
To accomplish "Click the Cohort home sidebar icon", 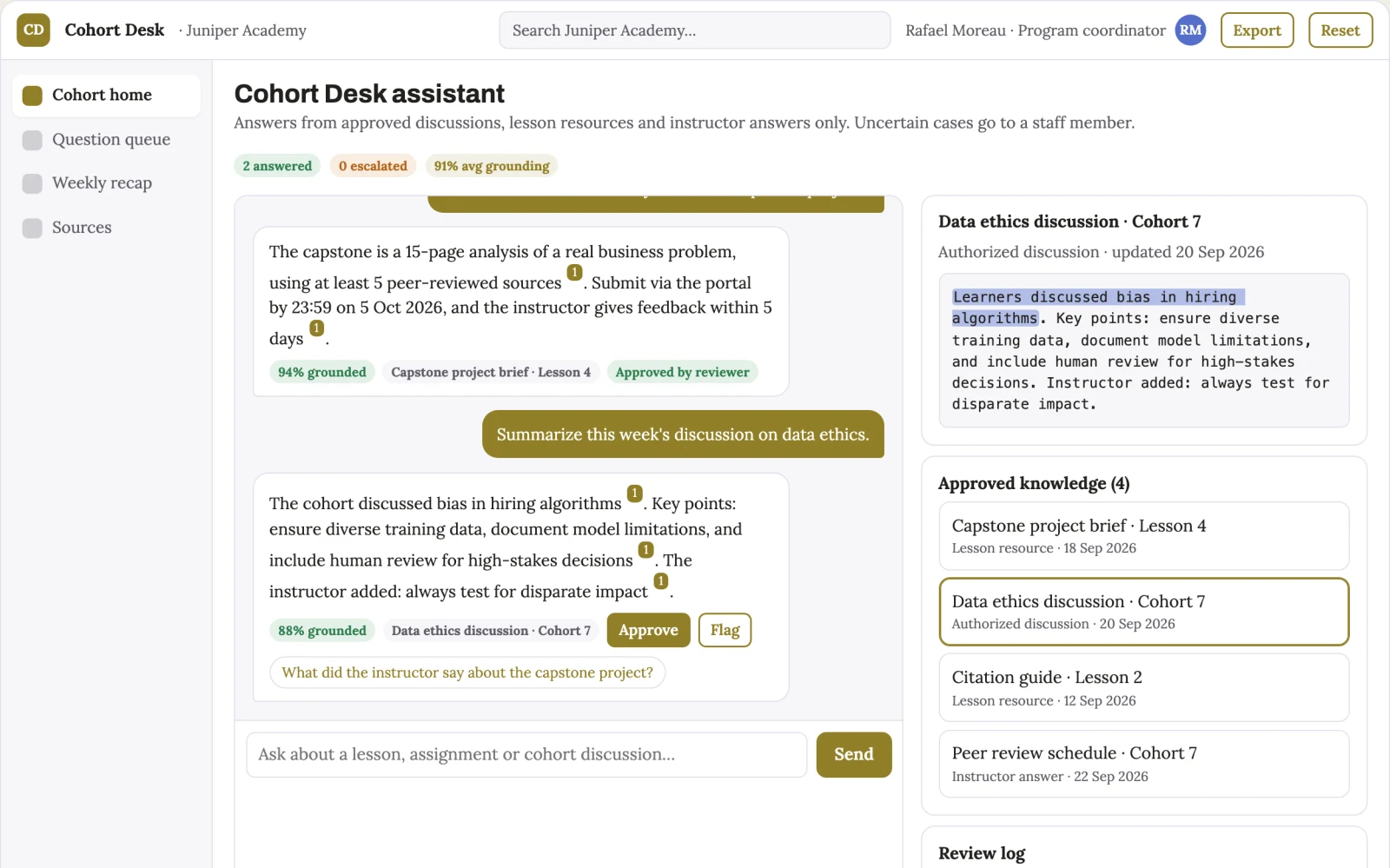I will point(32,96).
